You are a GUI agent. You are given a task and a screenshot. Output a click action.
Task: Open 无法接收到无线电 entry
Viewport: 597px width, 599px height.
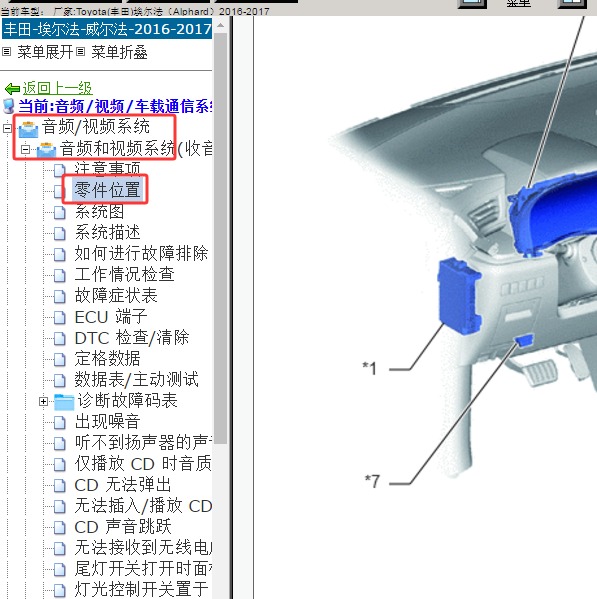pos(143,548)
